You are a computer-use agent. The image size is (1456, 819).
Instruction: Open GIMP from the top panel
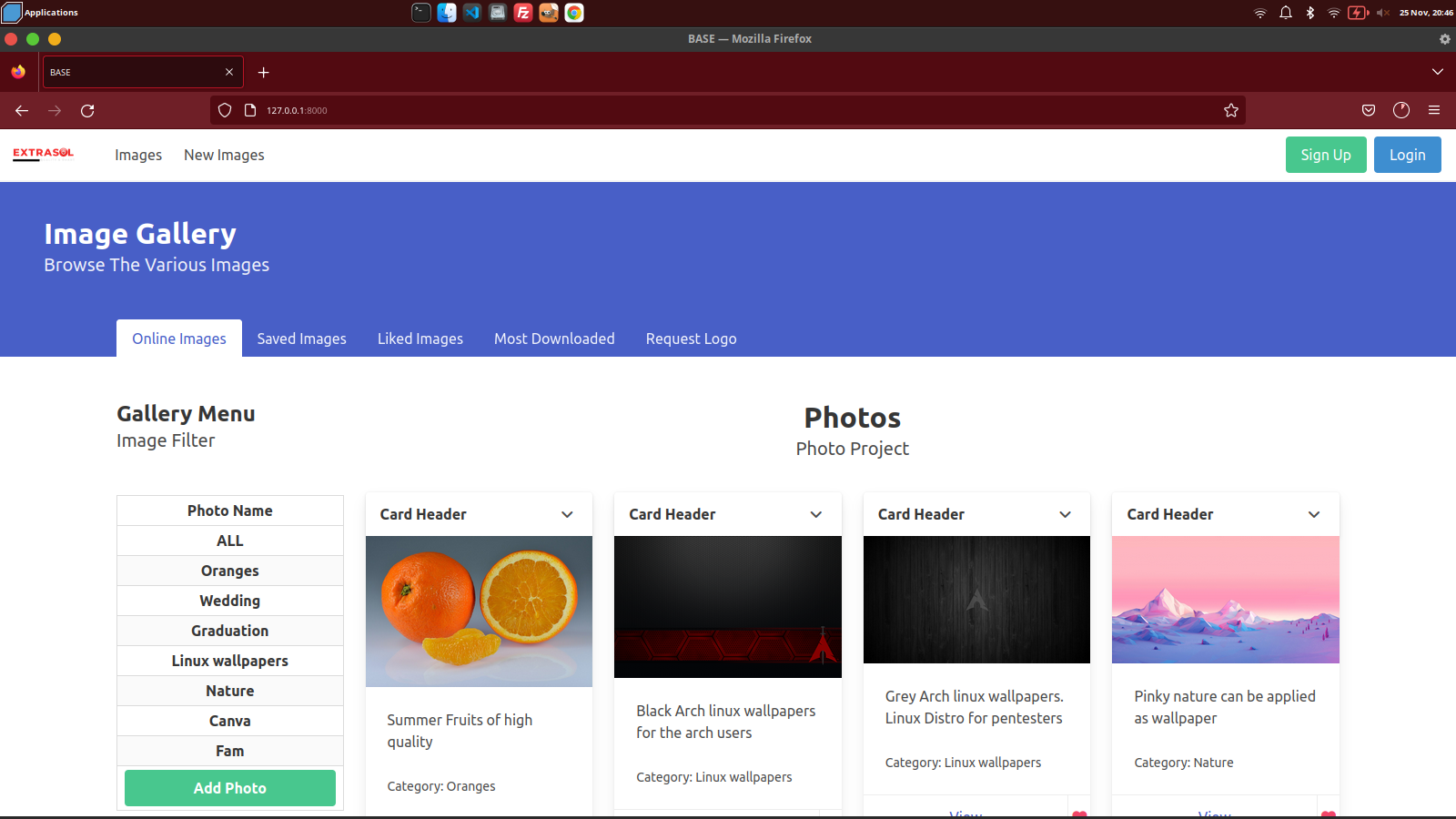[x=549, y=13]
